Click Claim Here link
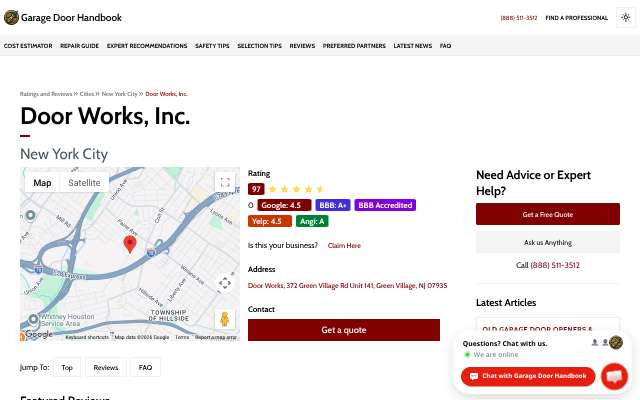This screenshot has width=640, height=400. coord(344,246)
